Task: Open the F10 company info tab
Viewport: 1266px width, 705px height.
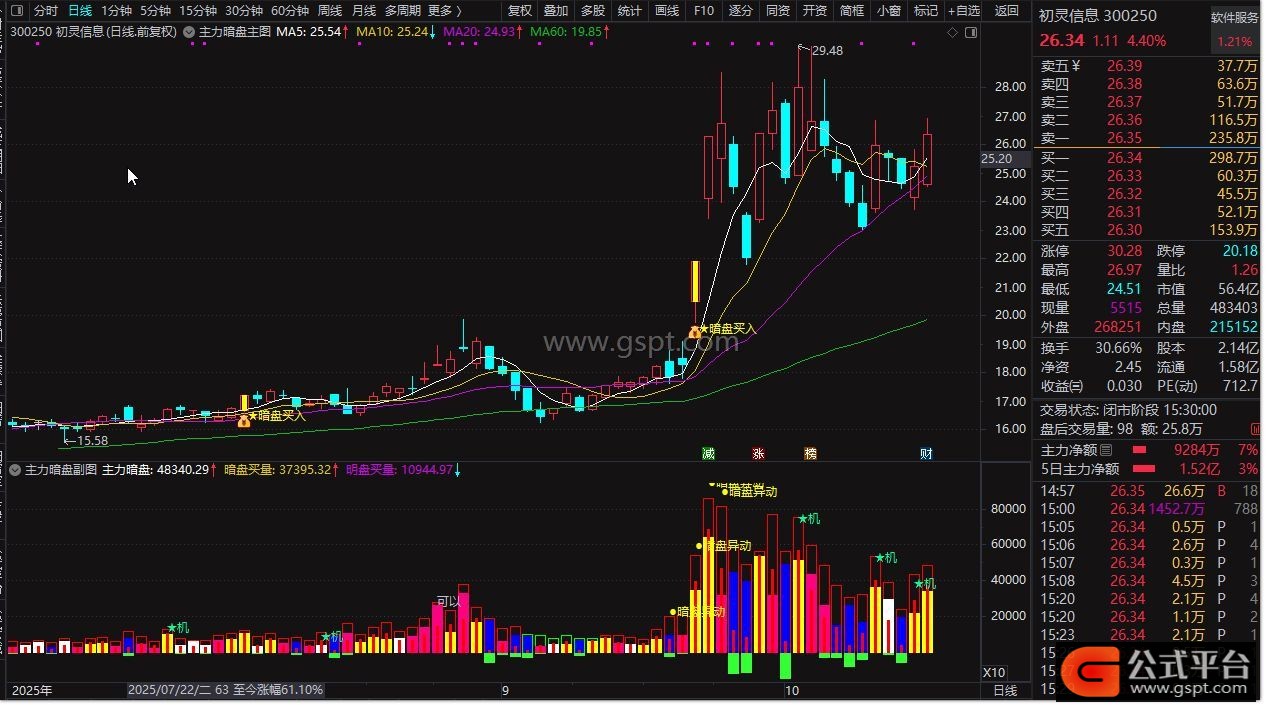Action: [x=704, y=11]
